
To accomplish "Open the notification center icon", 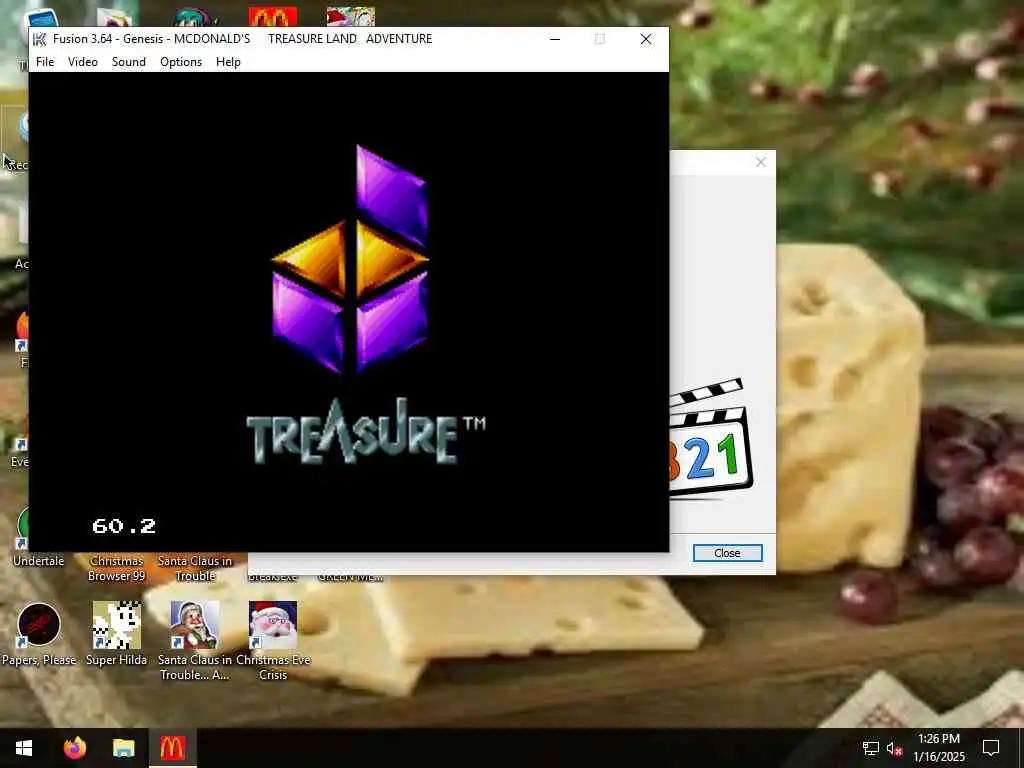I will click(x=991, y=748).
